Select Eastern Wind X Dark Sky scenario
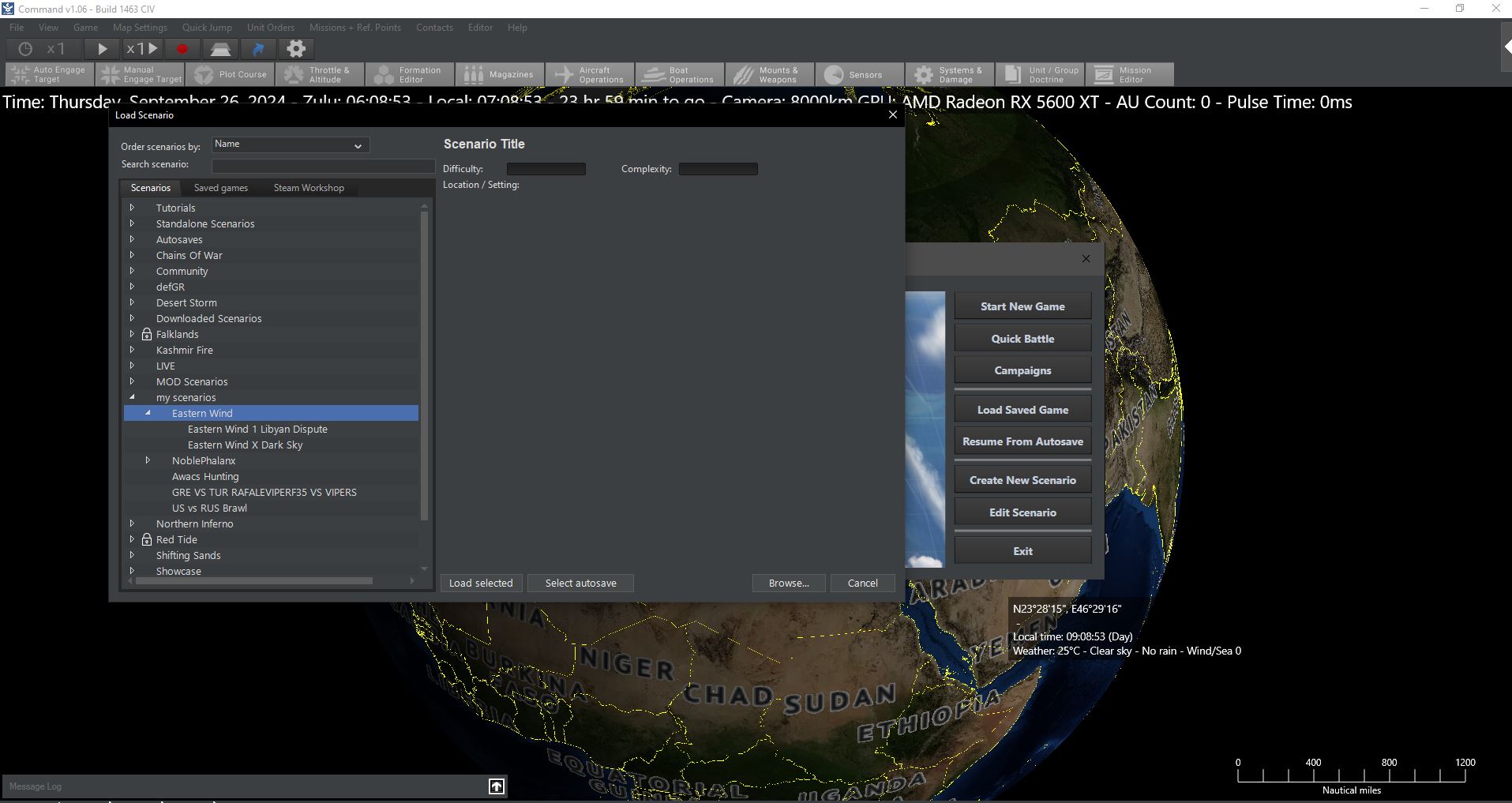The image size is (1512, 803). (245, 445)
